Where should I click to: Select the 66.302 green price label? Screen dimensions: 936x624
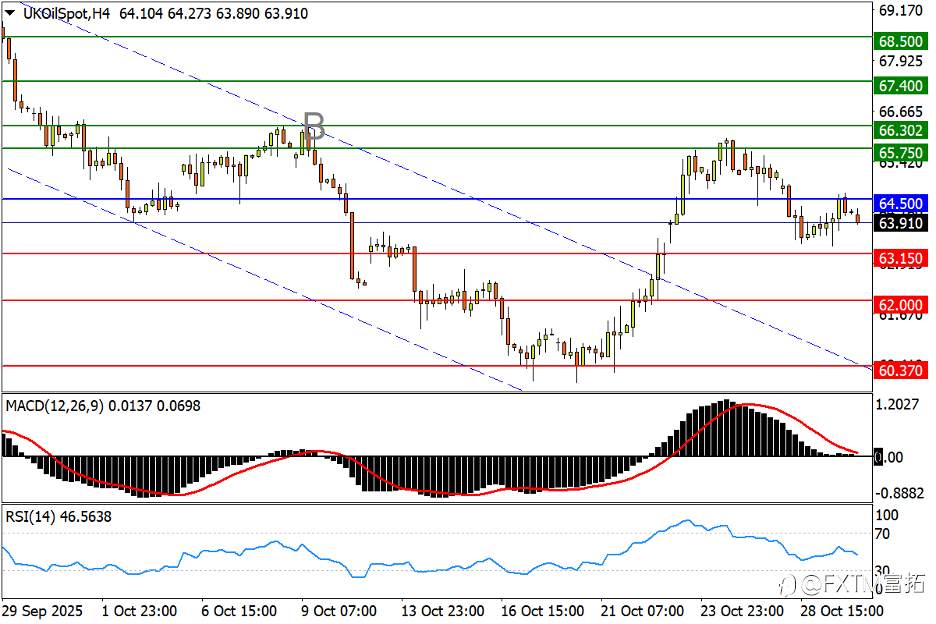pos(901,130)
